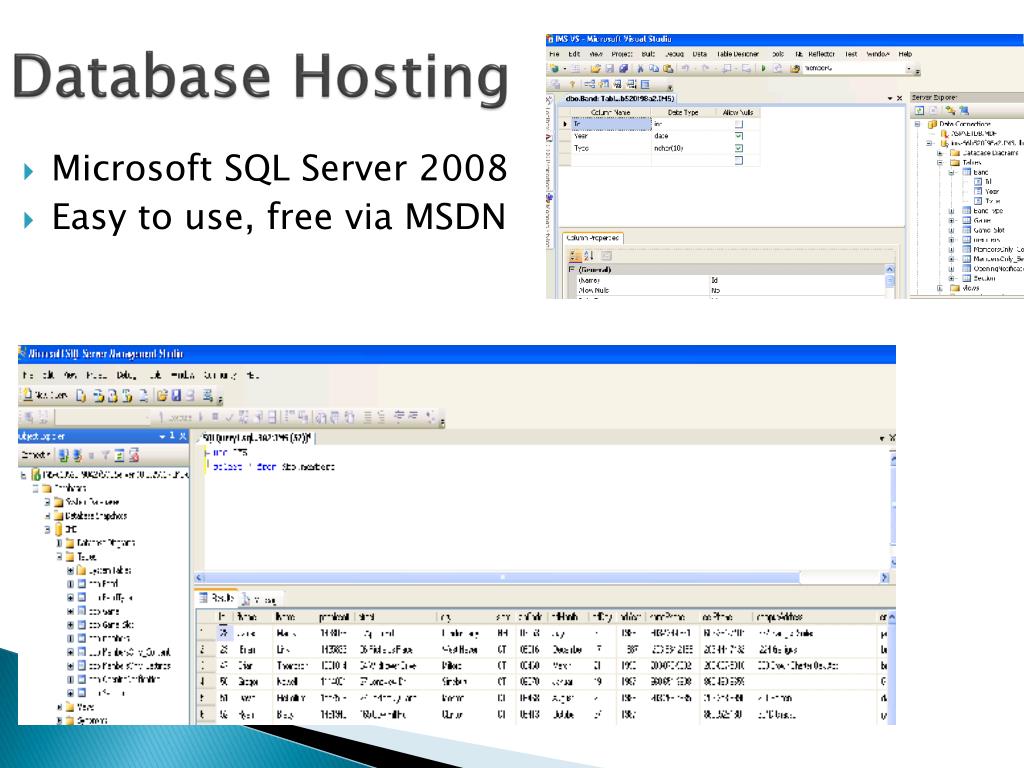
Task: Click the Refresh icon in Object Explorer toolbar
Action: (x=120, y=456)
